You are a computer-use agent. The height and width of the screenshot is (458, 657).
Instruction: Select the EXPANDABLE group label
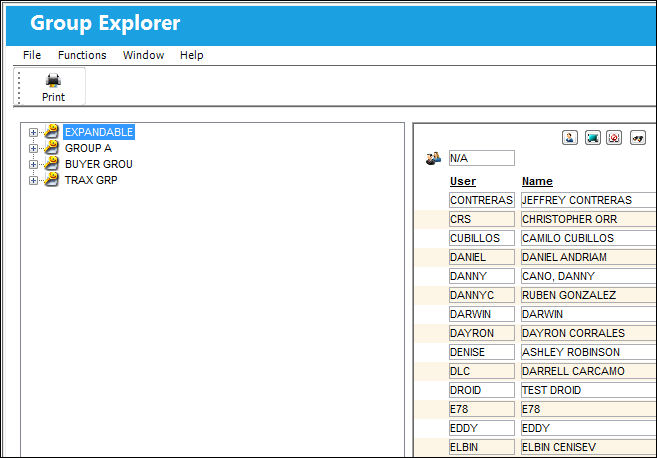coord(99,132)
